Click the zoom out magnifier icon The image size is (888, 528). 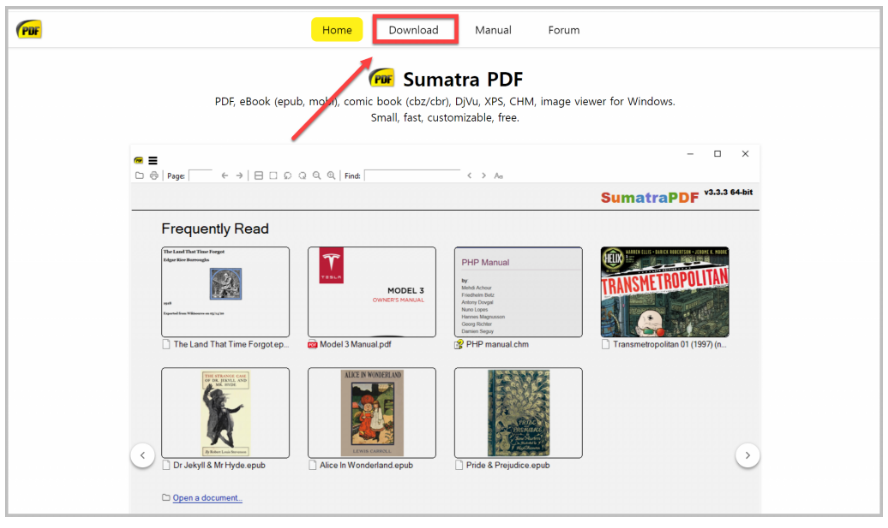pos(317,176)
